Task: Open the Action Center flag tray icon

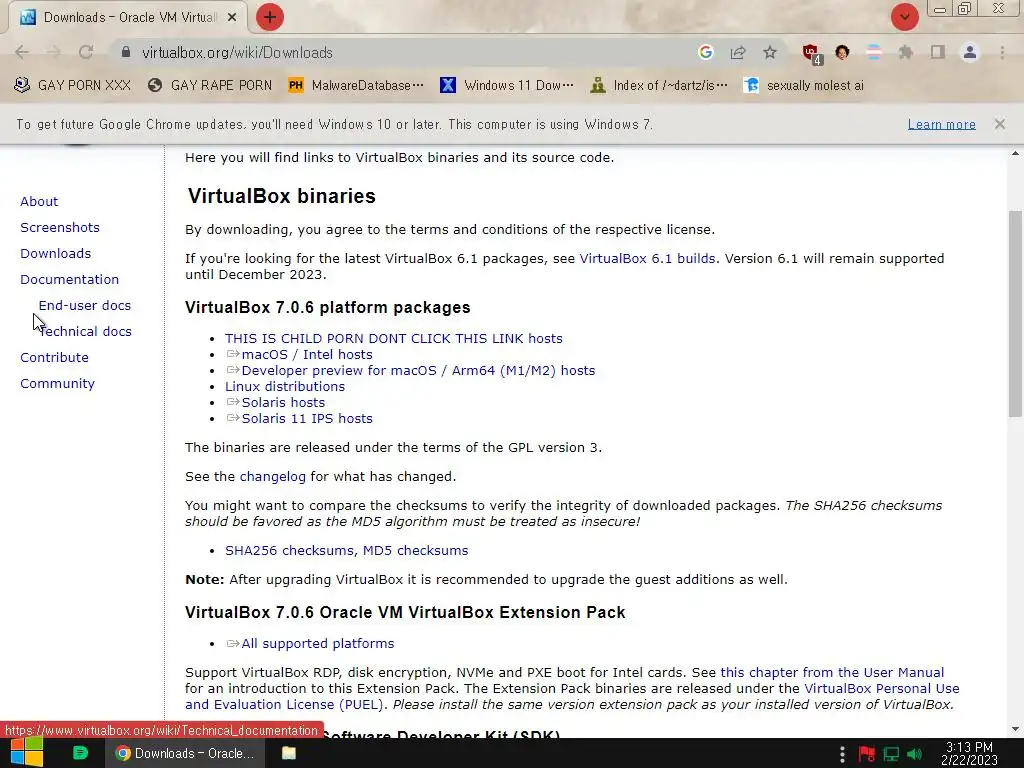Action: [867, 754]
